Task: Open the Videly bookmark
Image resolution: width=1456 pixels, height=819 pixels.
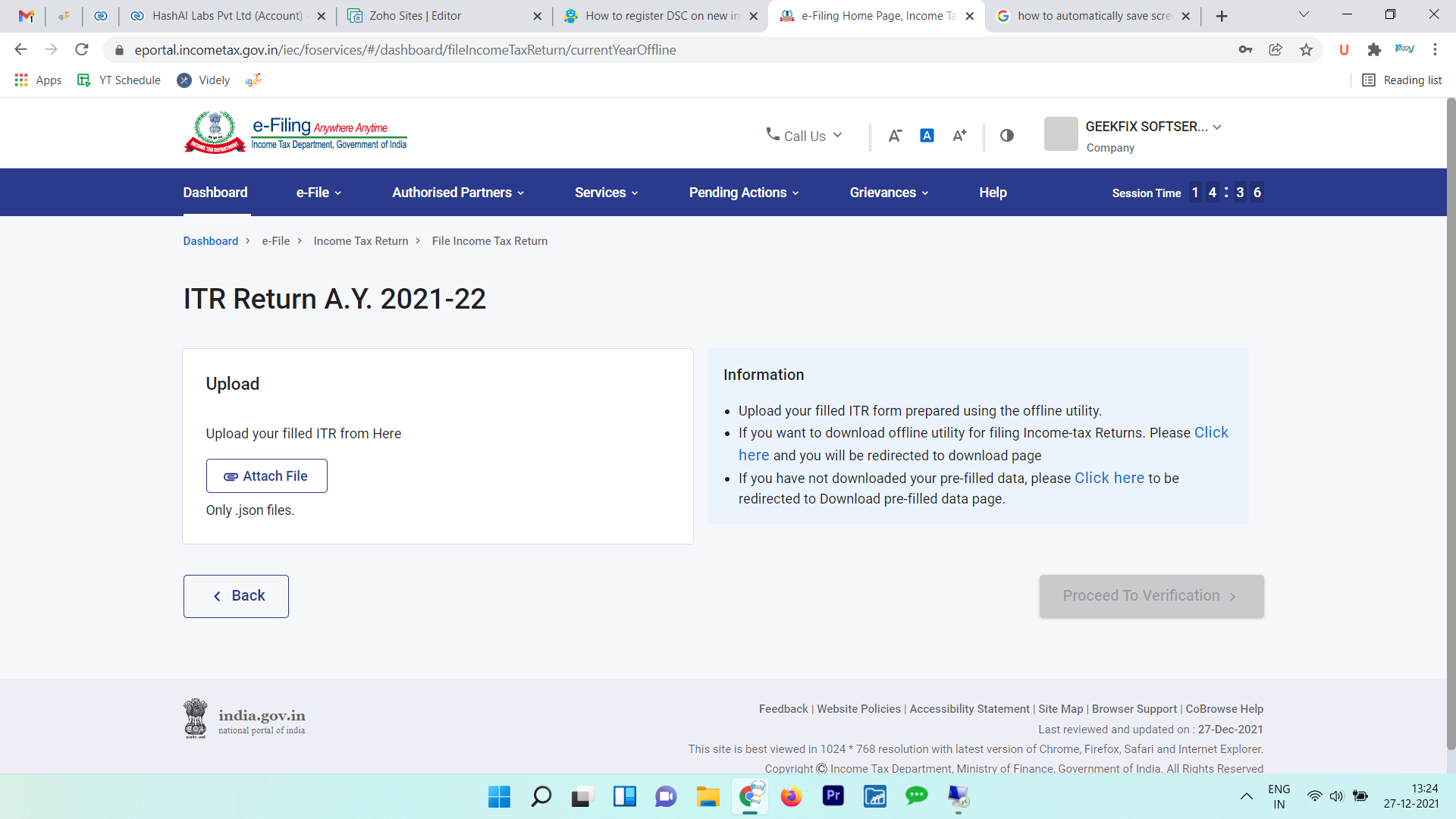Action: 203,80
